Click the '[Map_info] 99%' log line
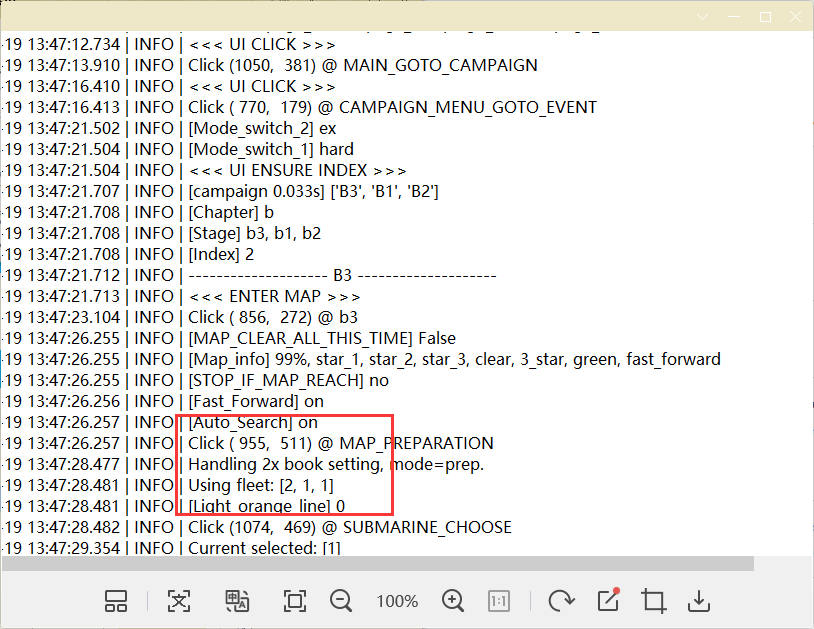 click(454, 359)
